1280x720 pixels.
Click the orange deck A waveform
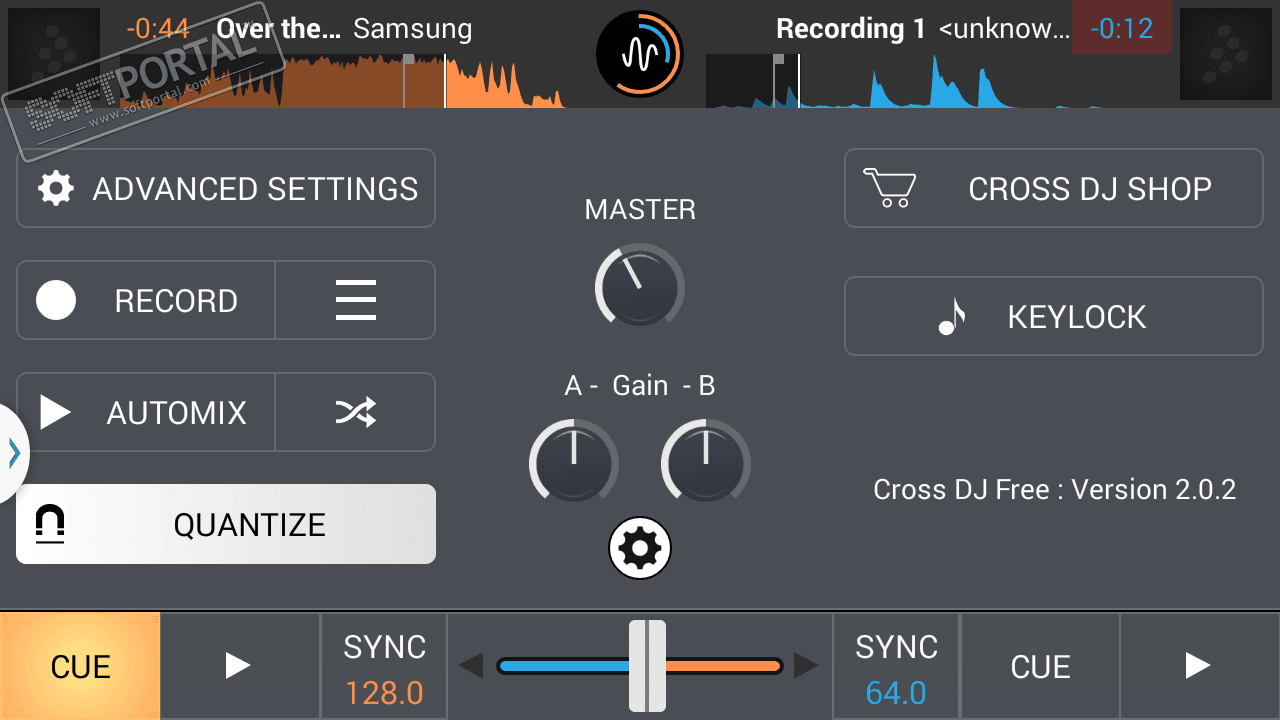(x=342, y=80)
